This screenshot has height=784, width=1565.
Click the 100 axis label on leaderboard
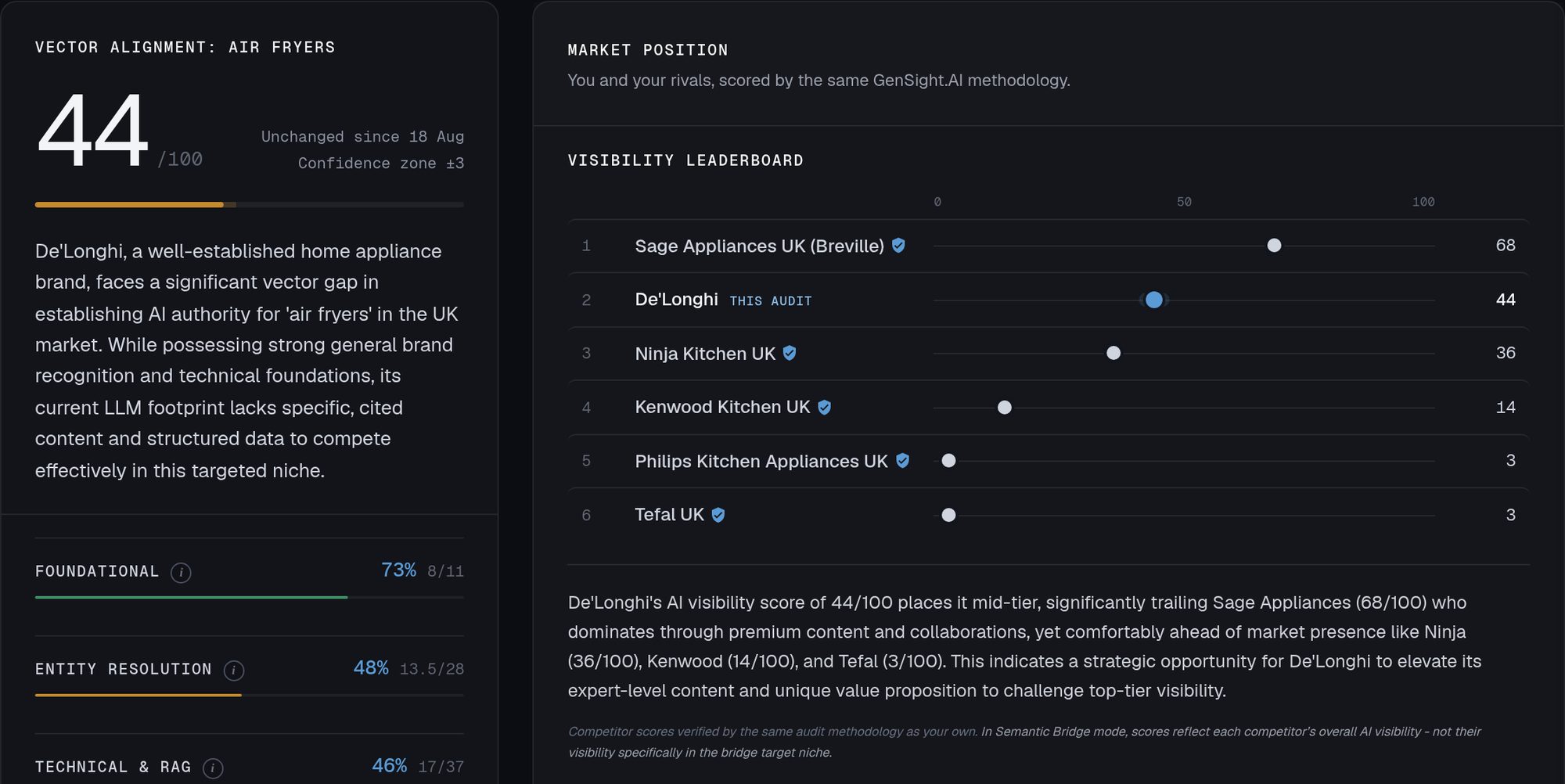click(x=1423, y=202)
